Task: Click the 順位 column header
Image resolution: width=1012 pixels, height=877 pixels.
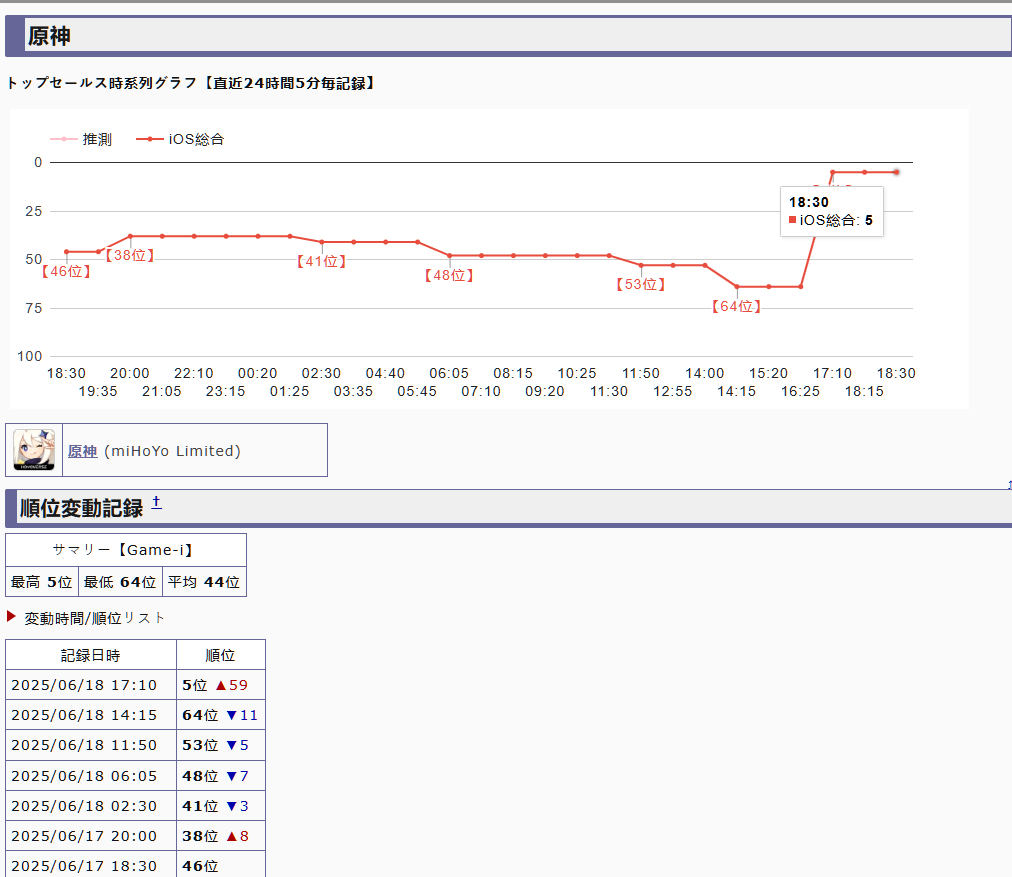Action: 221,655
